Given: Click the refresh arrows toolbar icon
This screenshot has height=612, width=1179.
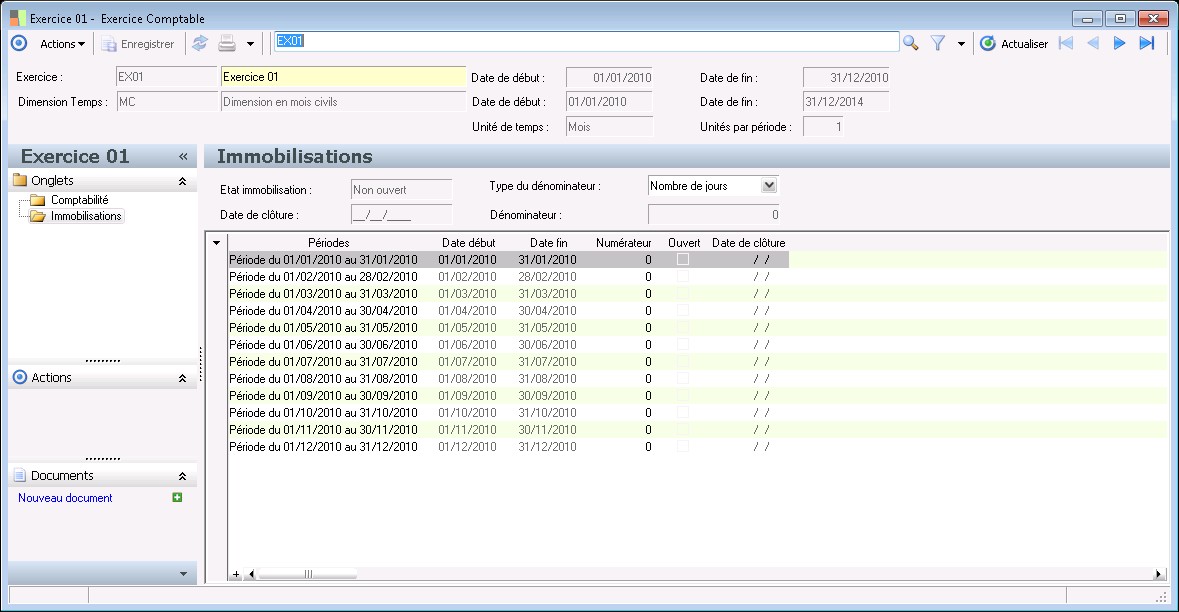Looking at the screenshot, I should coord(200,43).
